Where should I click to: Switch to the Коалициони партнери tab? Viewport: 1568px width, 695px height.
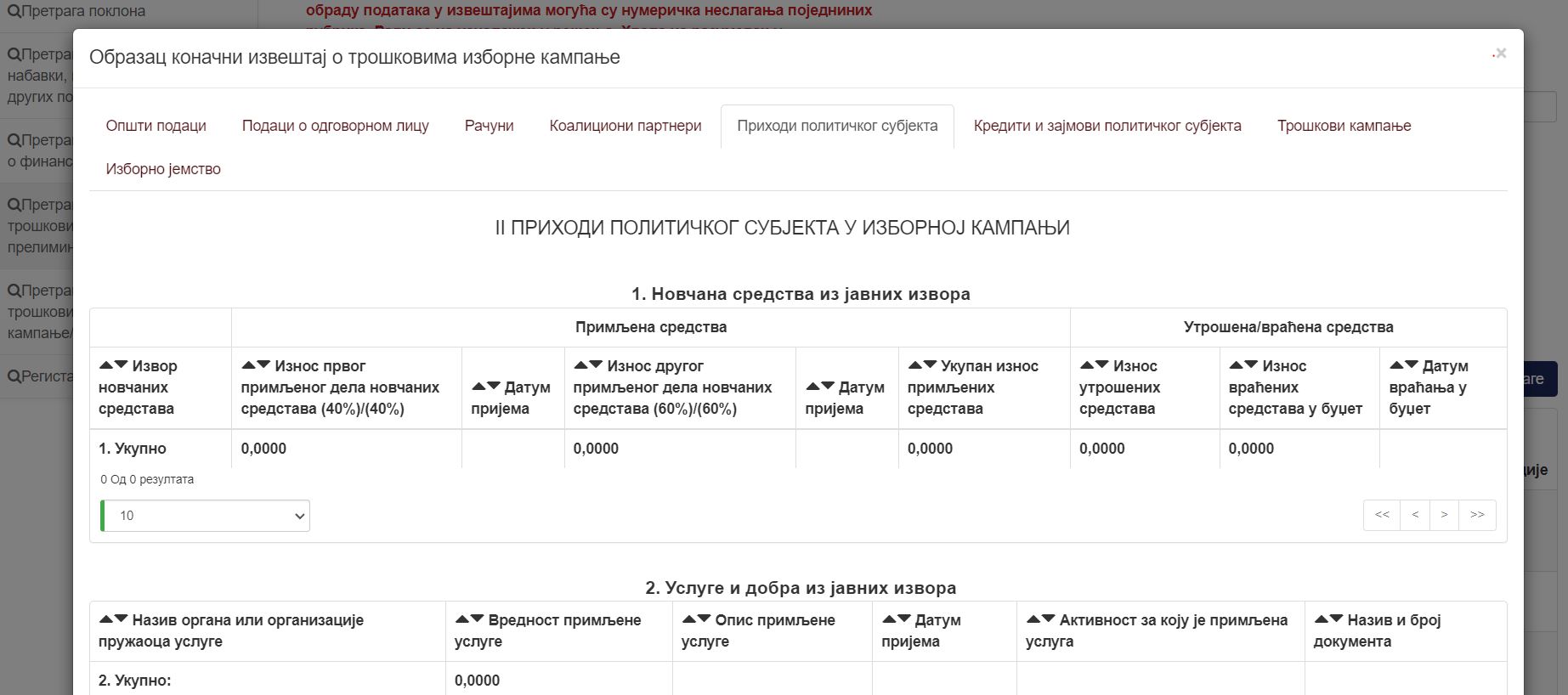click(626, 126)
